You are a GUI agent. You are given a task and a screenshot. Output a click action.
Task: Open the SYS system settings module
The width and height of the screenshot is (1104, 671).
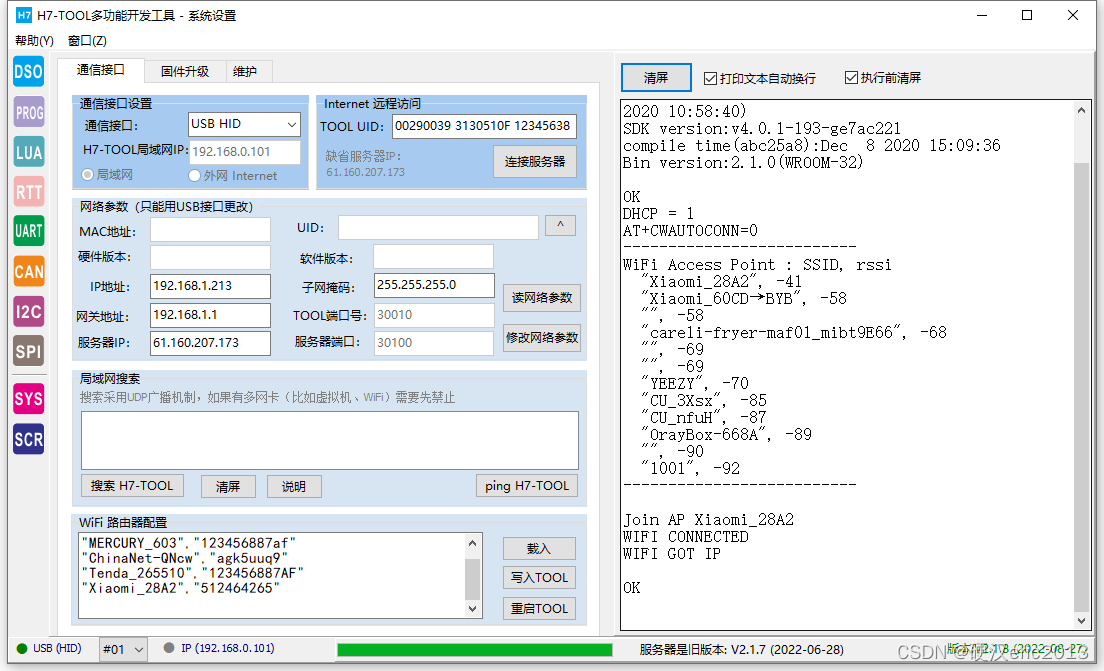click(28, 399)
